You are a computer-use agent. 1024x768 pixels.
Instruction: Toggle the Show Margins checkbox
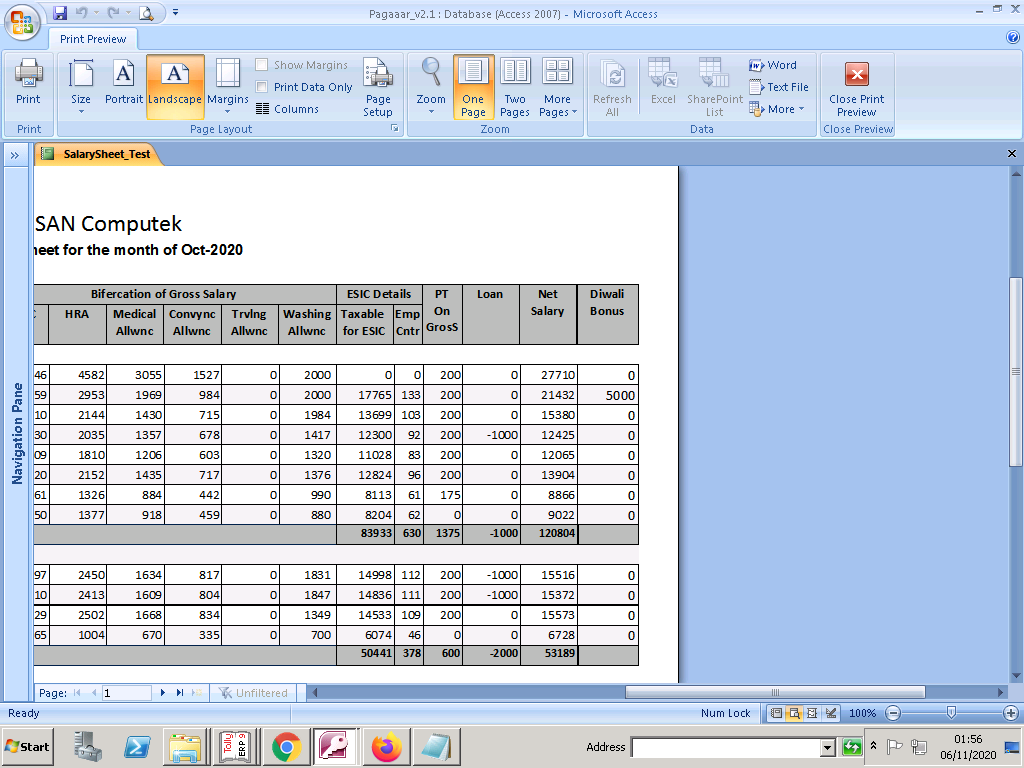tap(262, 65)
